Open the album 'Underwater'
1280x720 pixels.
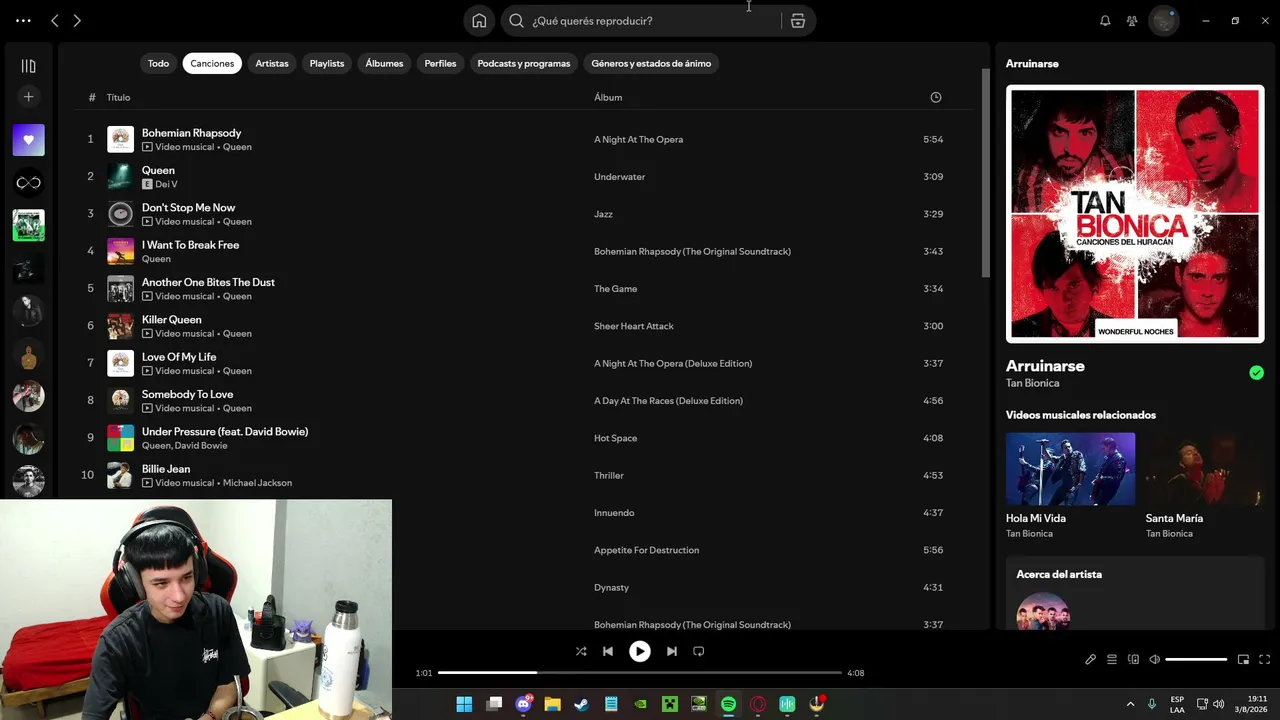619,177
